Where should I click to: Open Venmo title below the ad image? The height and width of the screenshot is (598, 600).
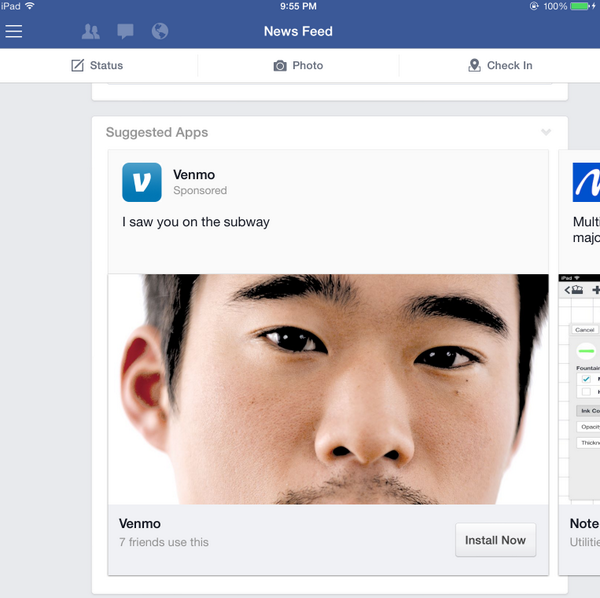(x=140, y=523)
